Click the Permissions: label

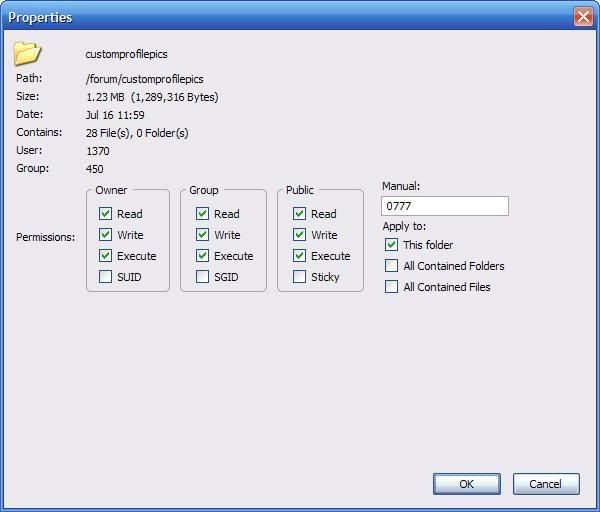point(46,237)
